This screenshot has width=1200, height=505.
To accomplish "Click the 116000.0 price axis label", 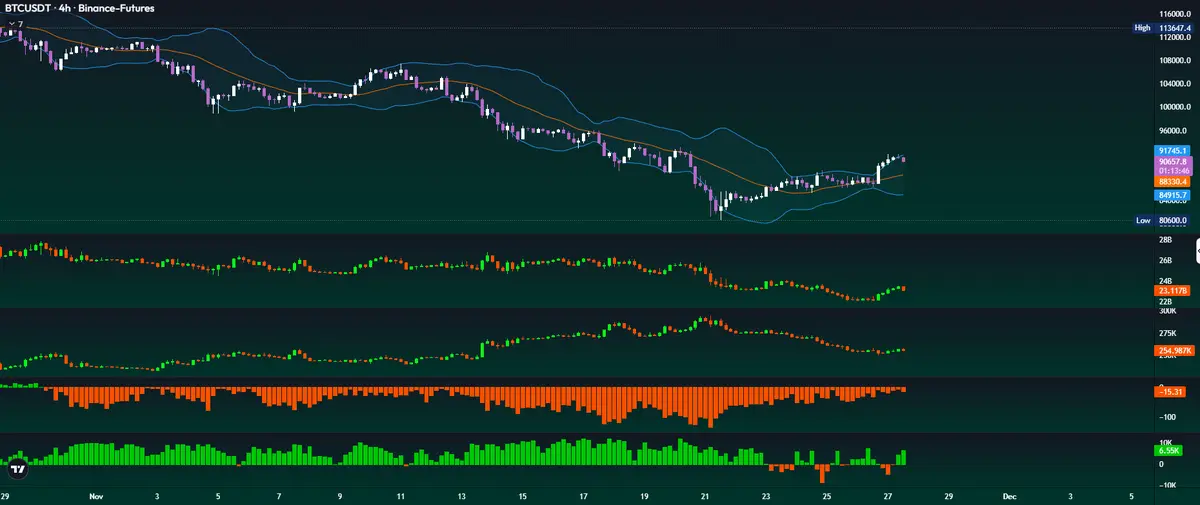I will click(1174, 14).
